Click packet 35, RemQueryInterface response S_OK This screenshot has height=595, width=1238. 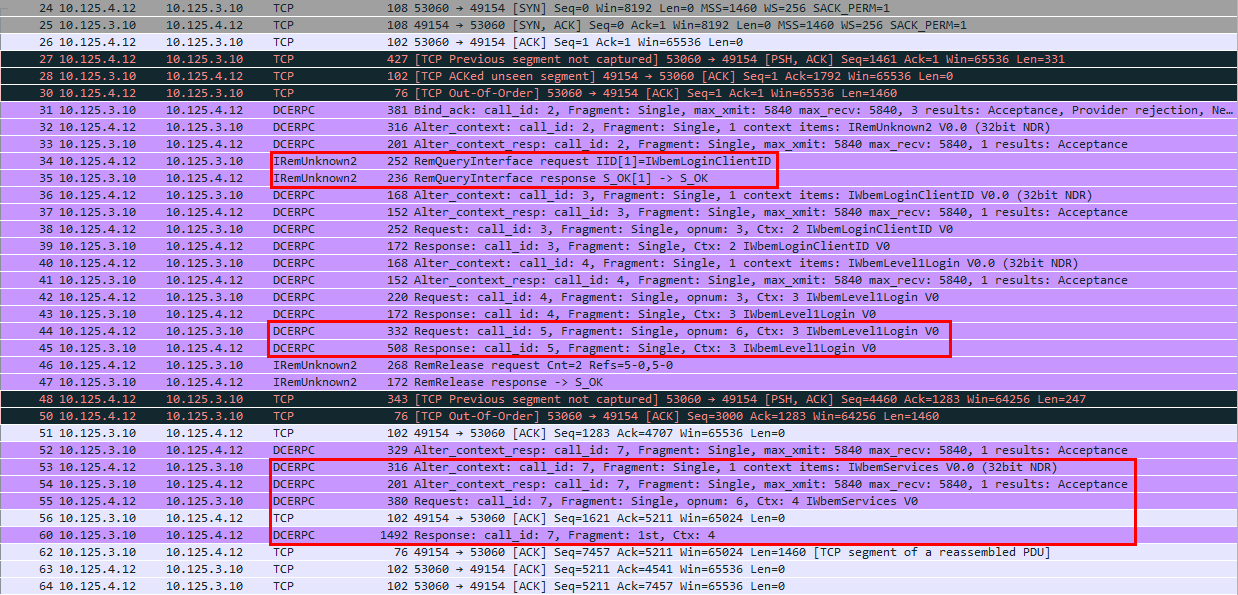point(600,178)
